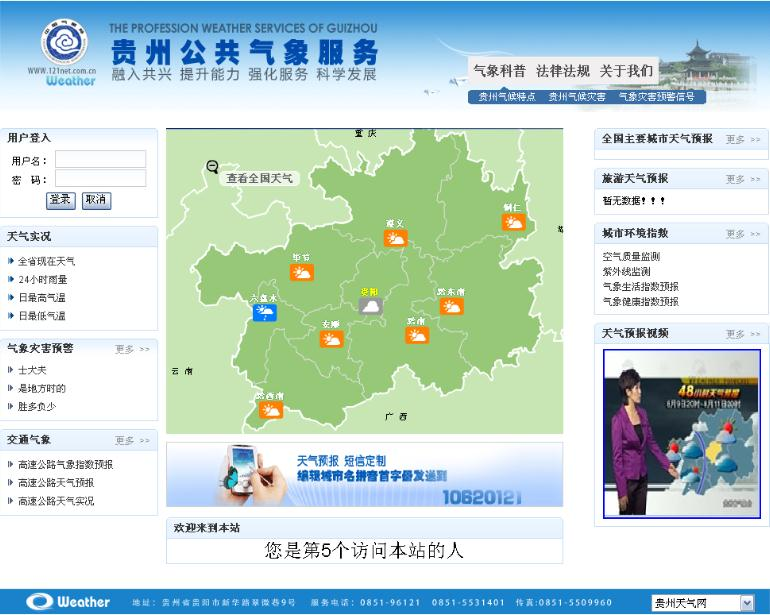Click the China Meteorological logo in header

click(64, 42)
